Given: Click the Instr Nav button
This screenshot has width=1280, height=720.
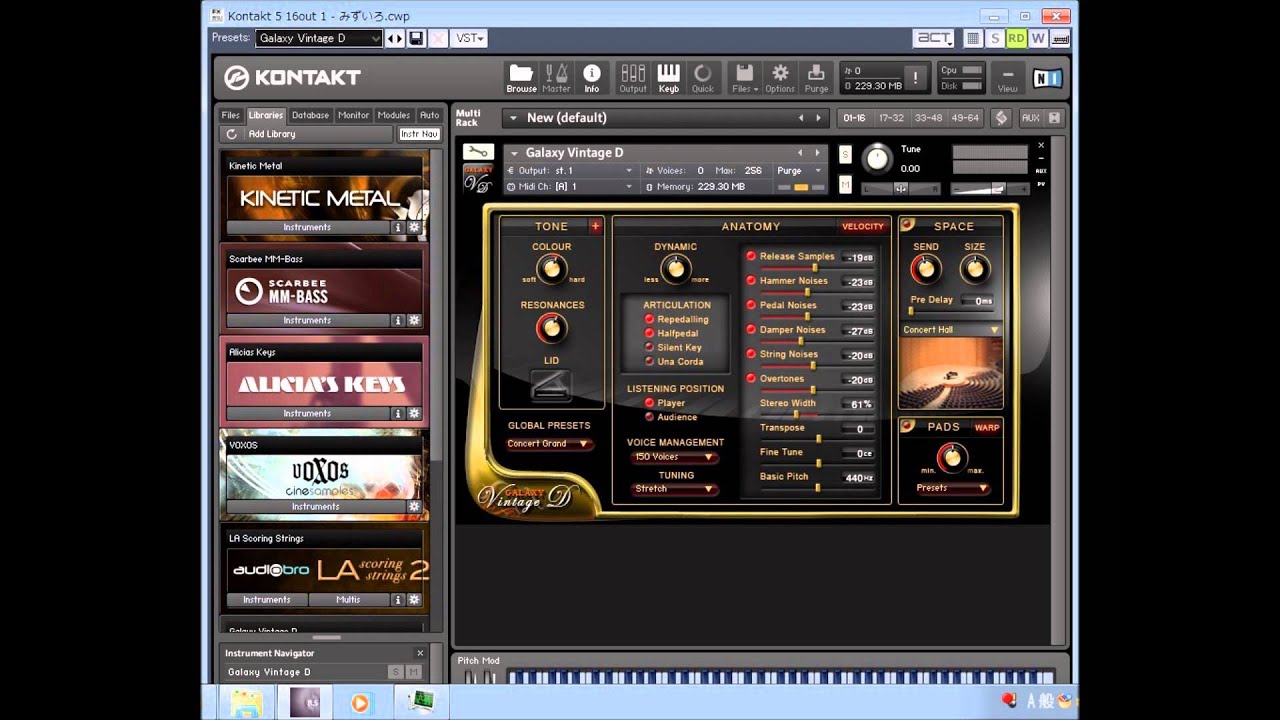Looking at the screenshot, I should (419, 134).
